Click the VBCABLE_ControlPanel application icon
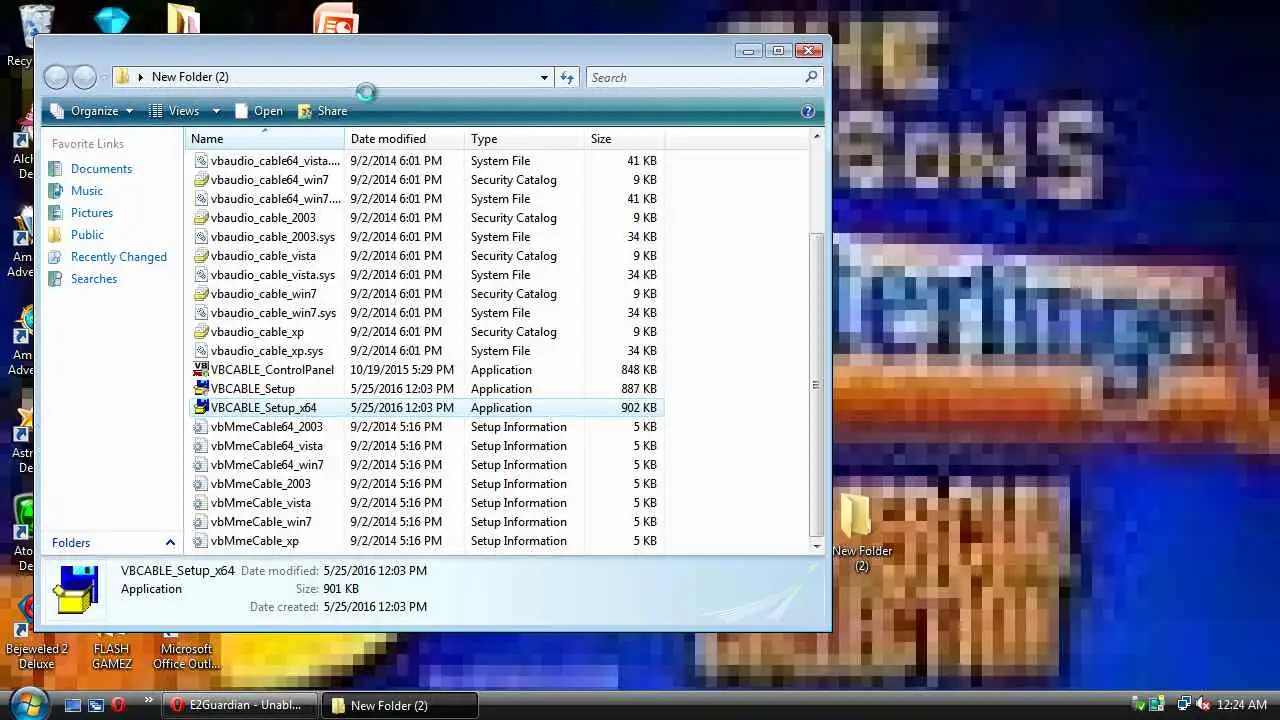Screen dimensions: 1280x720 tap(201, 369)
